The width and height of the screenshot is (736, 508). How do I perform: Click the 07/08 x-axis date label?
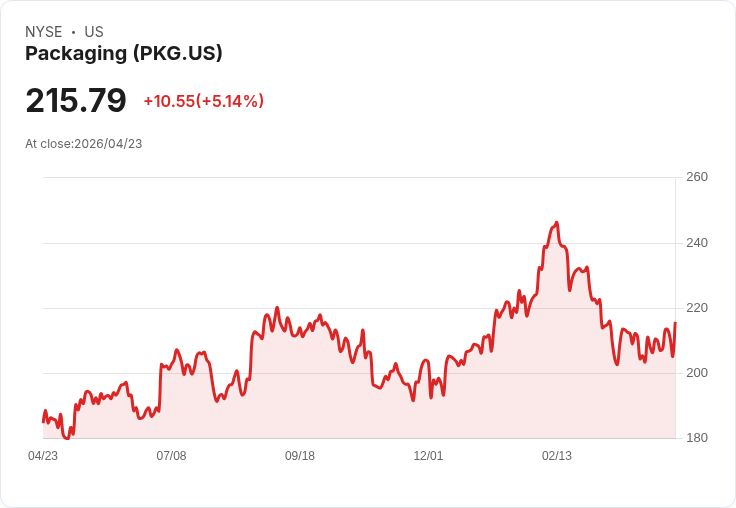tap(171, 456)
